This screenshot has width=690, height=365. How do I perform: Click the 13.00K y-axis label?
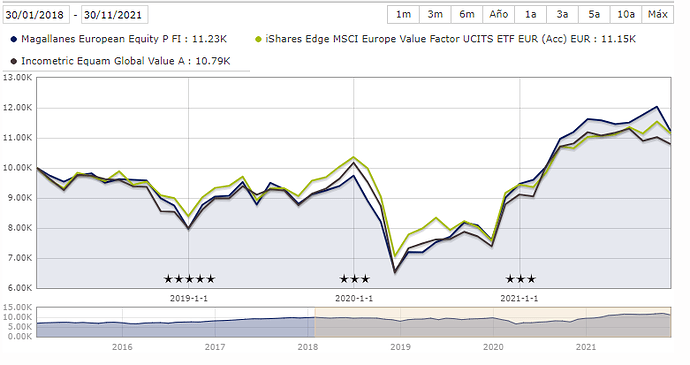[x=17, y=77]
